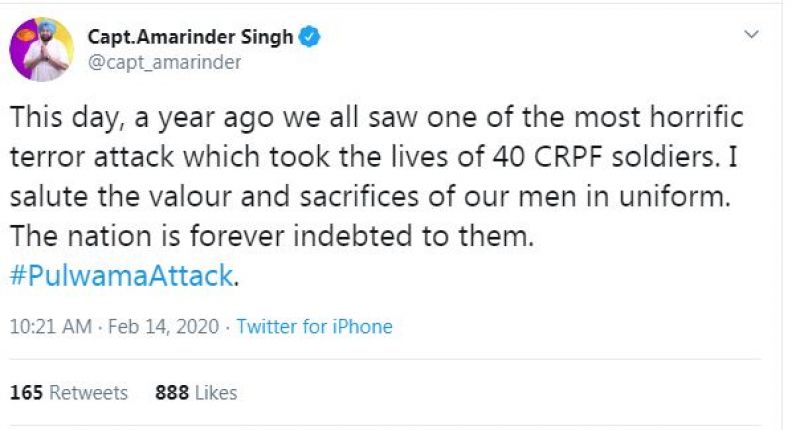Click the blue verified badge
The width and height of the screenshot is (800, 430).
coord(312,38)
